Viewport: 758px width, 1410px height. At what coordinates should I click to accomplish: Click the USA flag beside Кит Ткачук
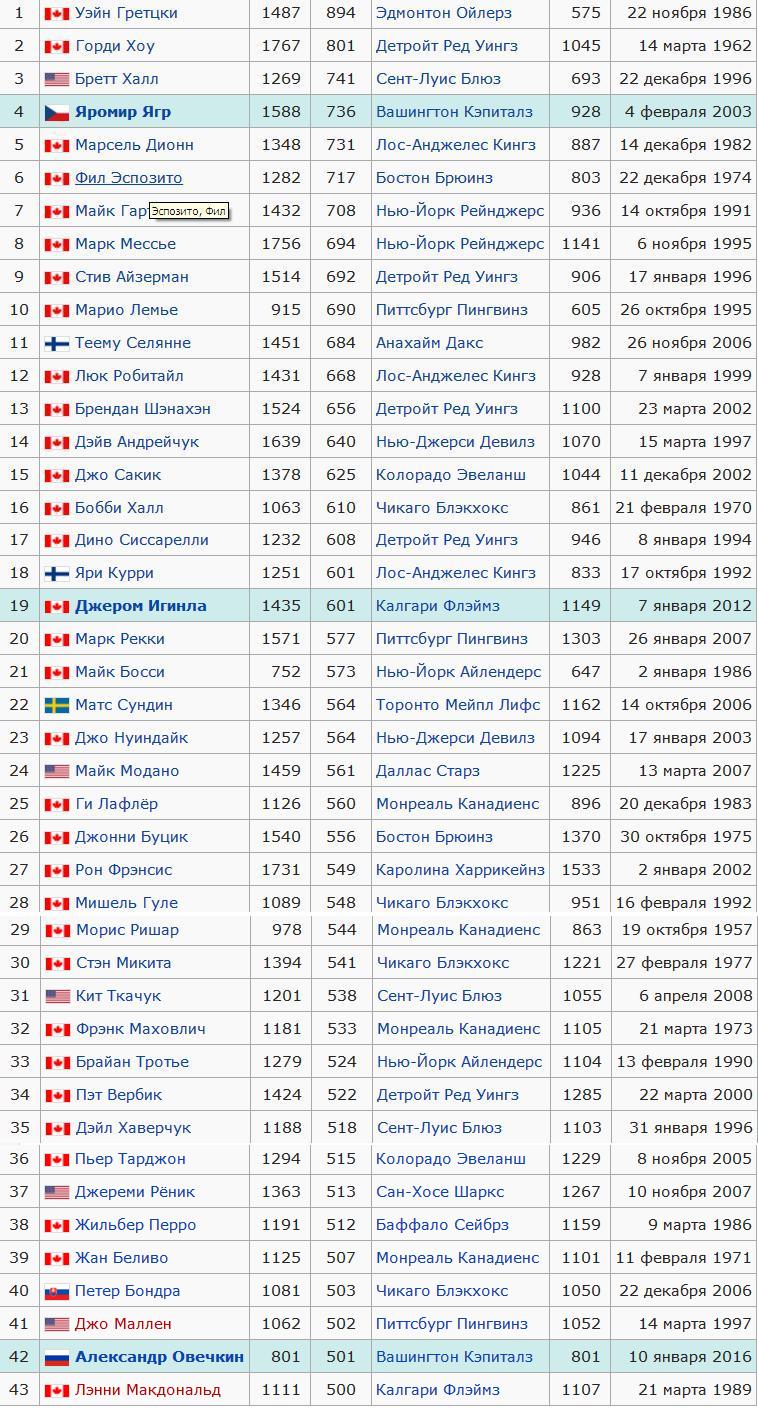click(58, 996)
